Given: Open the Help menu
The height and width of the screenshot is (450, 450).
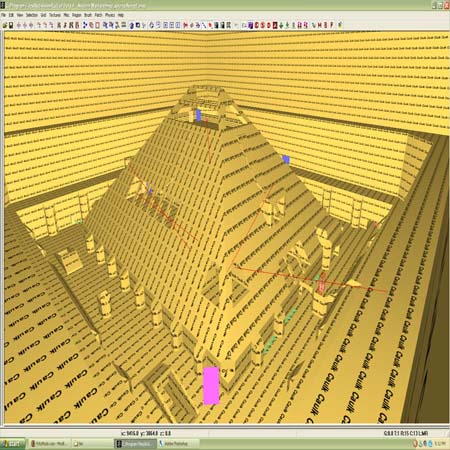Looking at the screenshot, I should (121, 15).
